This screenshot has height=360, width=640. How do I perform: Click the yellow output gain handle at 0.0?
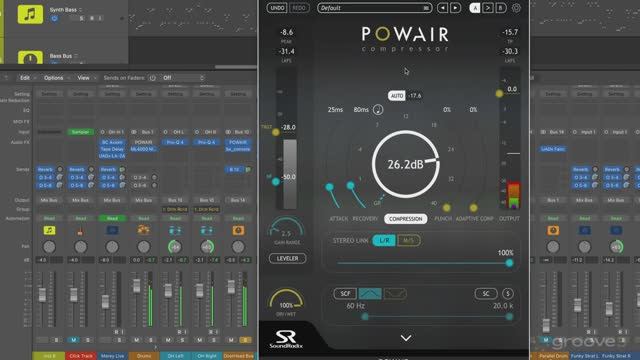click(x=499, y=93)
